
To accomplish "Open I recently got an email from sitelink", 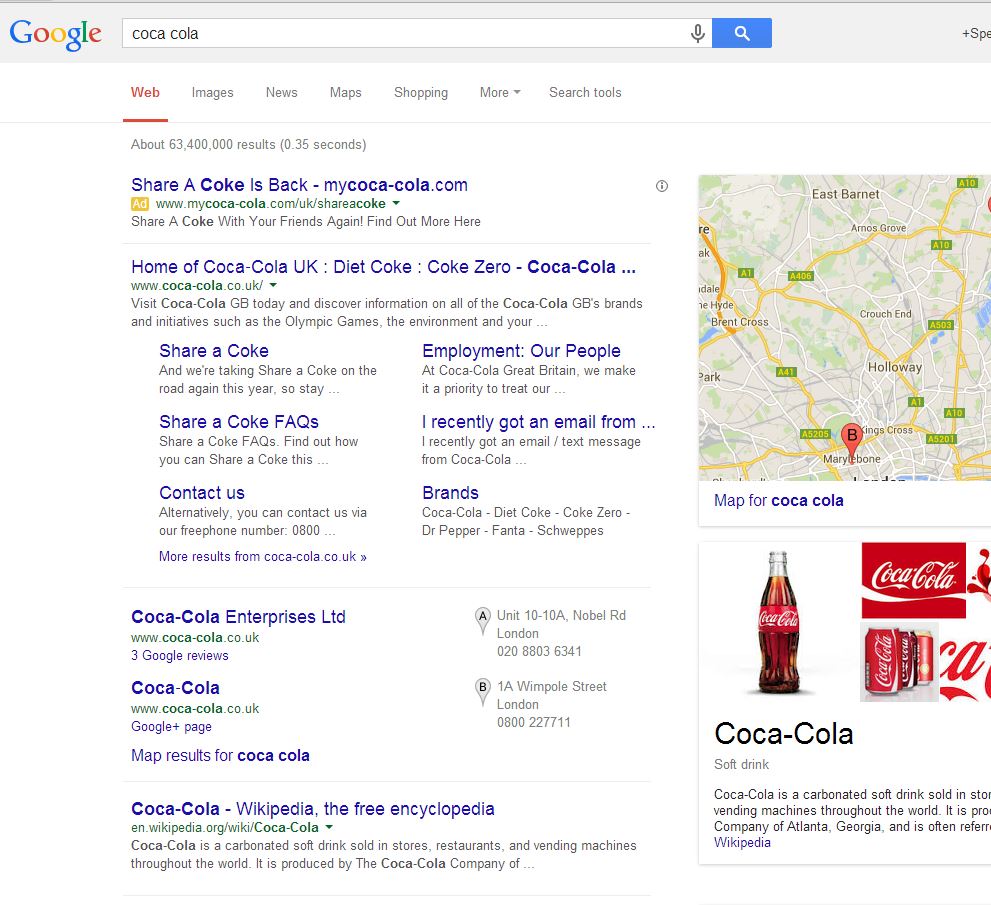I will pyautogui.click(x=538, y=422).
